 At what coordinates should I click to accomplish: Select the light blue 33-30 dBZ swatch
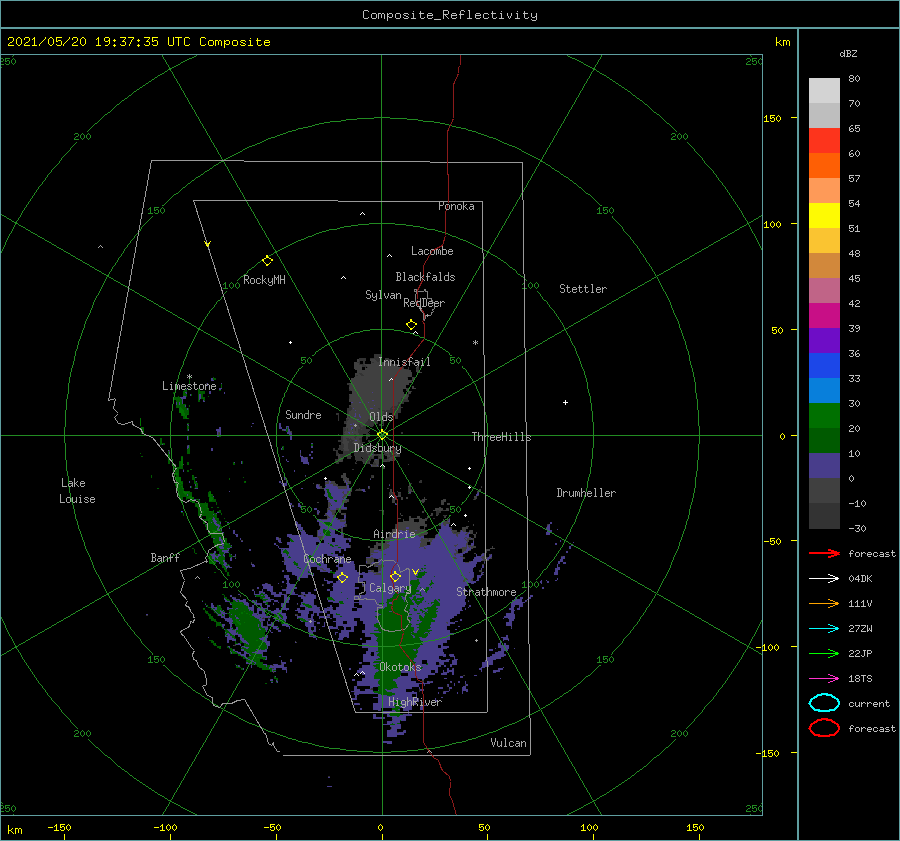click(x=824, y=391)
